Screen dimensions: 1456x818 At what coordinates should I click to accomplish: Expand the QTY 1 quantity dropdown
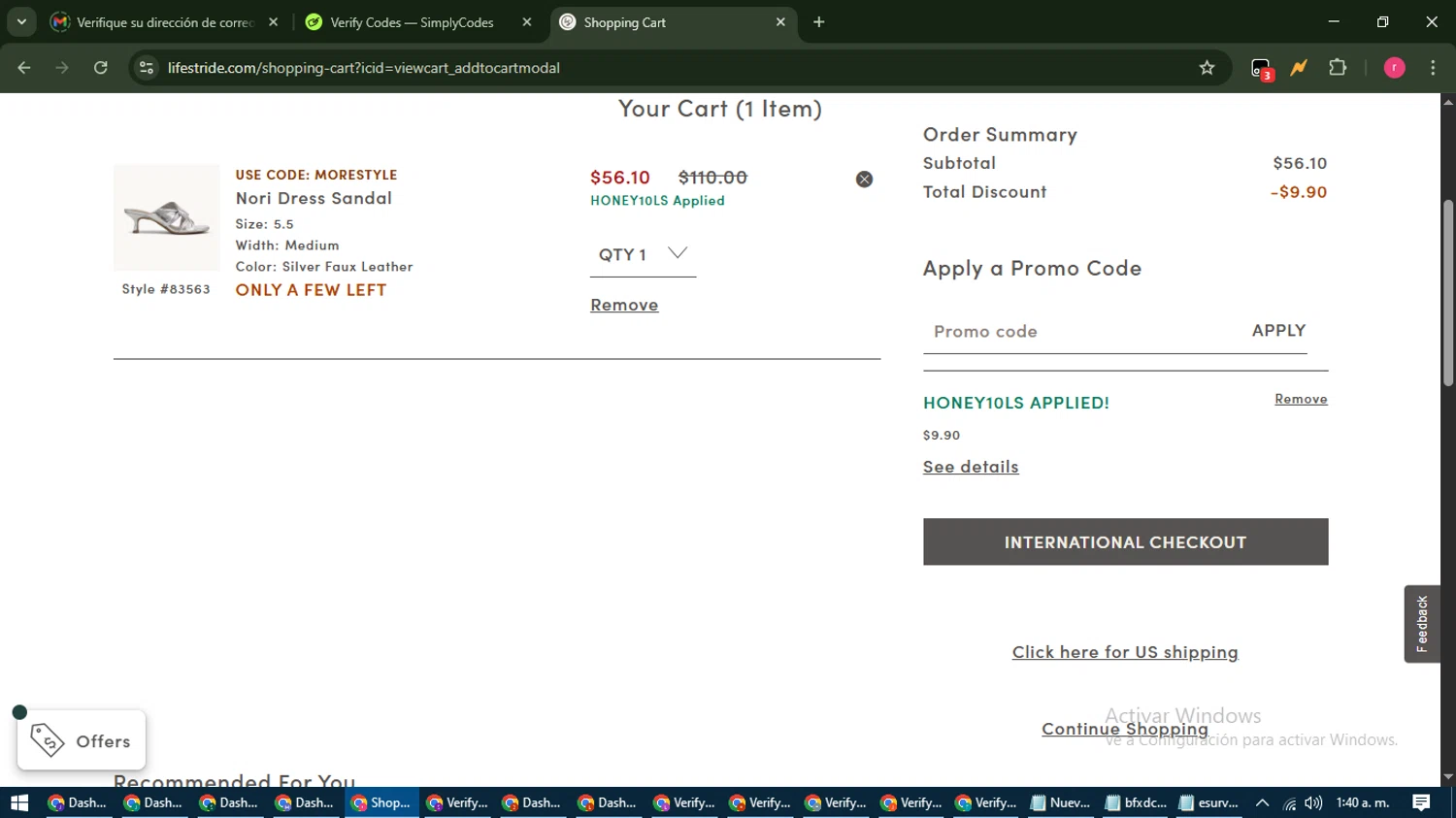[643, 254]
